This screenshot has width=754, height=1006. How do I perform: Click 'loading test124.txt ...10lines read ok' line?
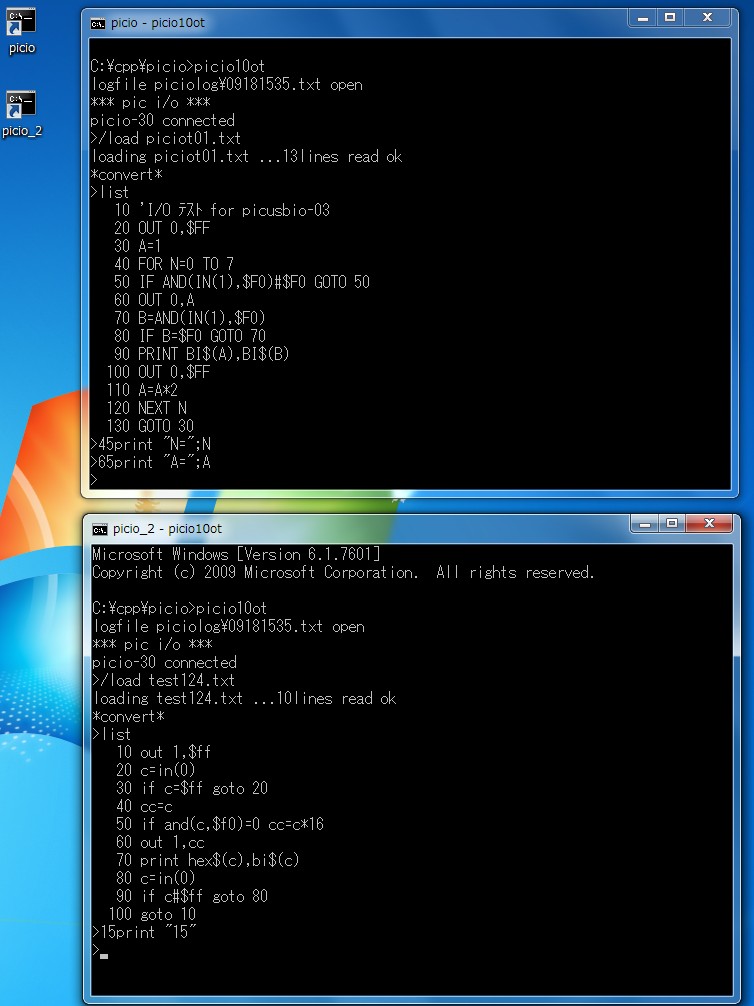pos(244,698)
